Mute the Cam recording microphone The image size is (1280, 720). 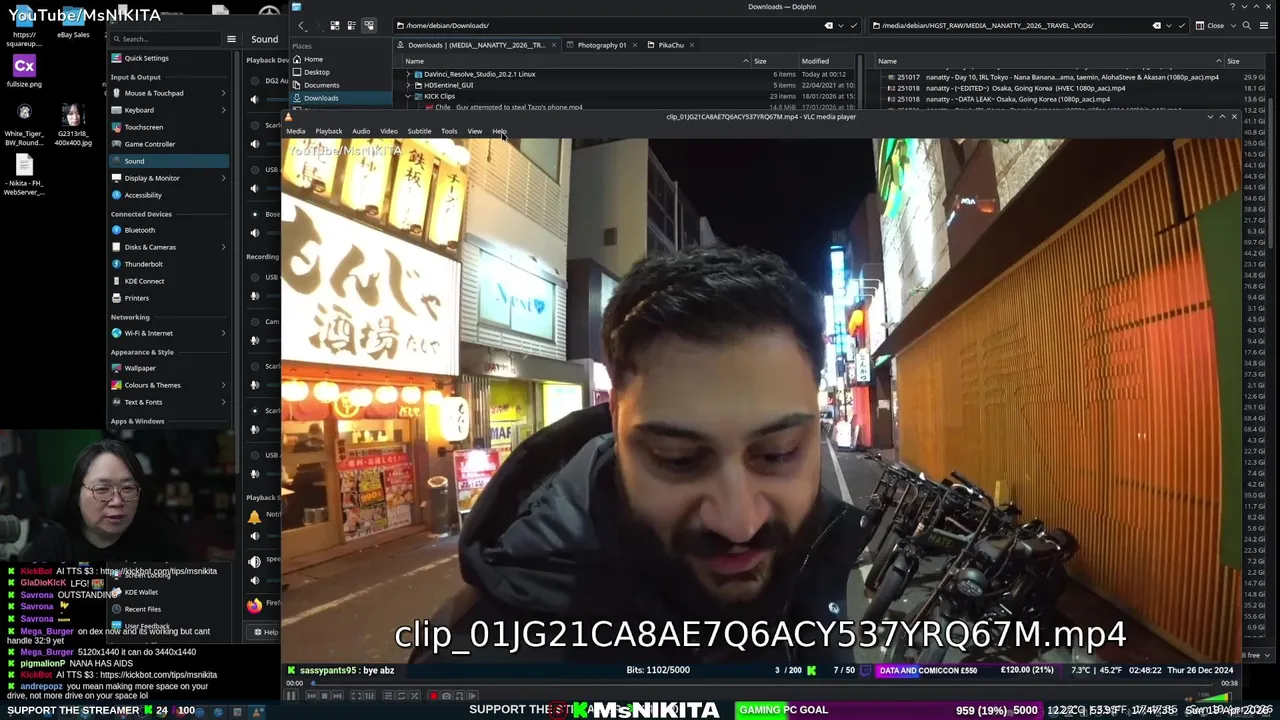[254, 340]
